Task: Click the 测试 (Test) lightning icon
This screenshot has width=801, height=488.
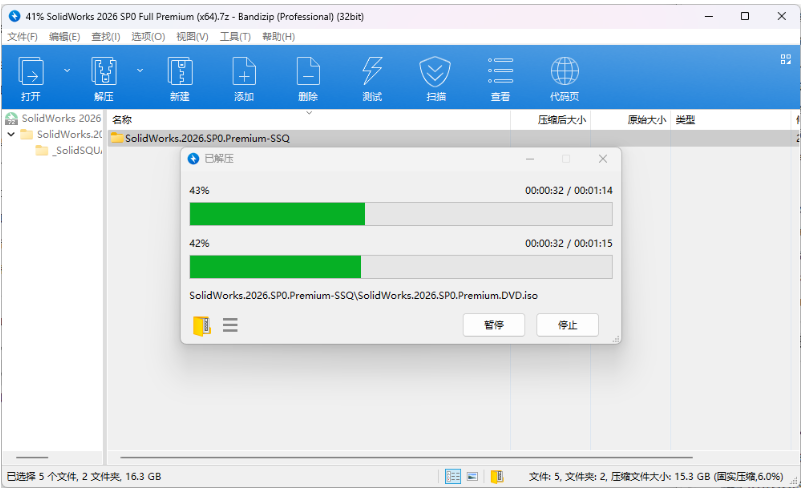Action: (372, 71)
